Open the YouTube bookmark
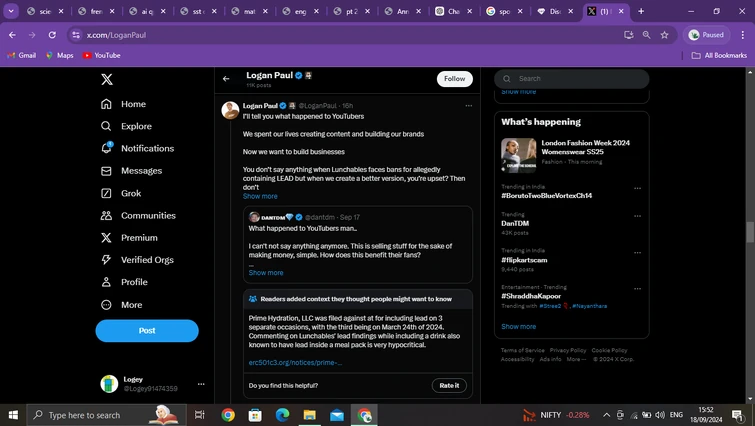The image size is (755, 426). tap(101, 55)
